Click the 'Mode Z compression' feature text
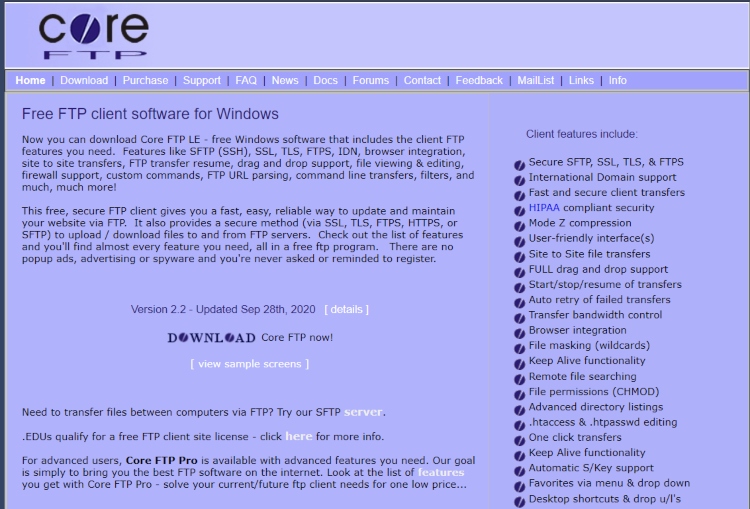Image resolution: width=750 pixels, height=509 pixels. [580, 223]
